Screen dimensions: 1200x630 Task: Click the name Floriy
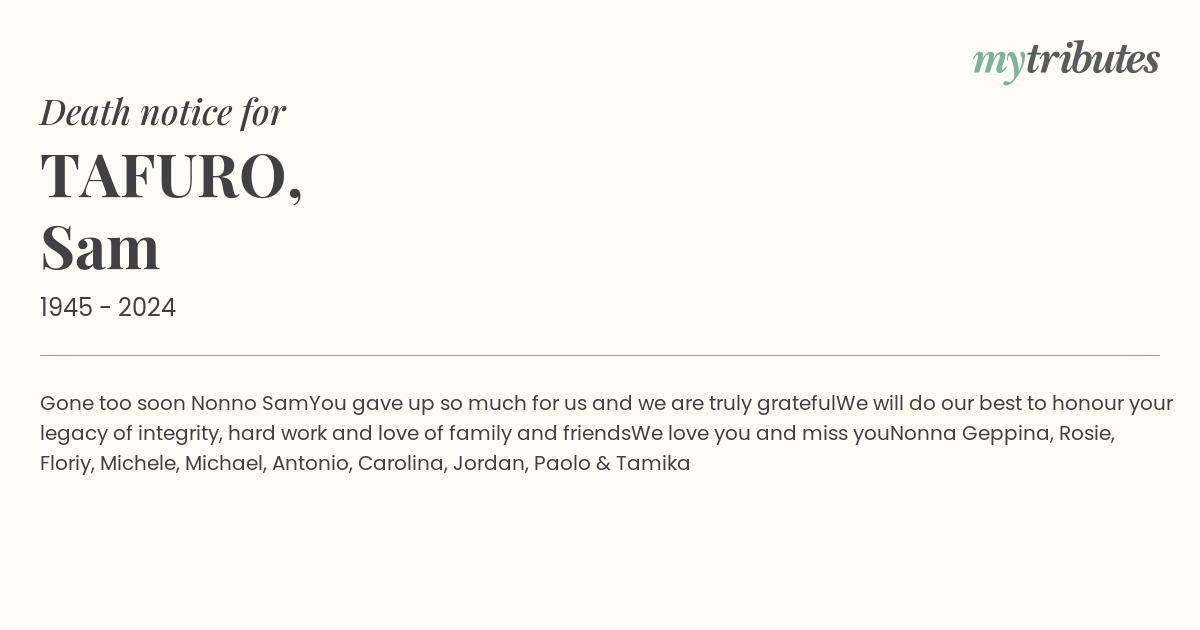coord(65,464)
